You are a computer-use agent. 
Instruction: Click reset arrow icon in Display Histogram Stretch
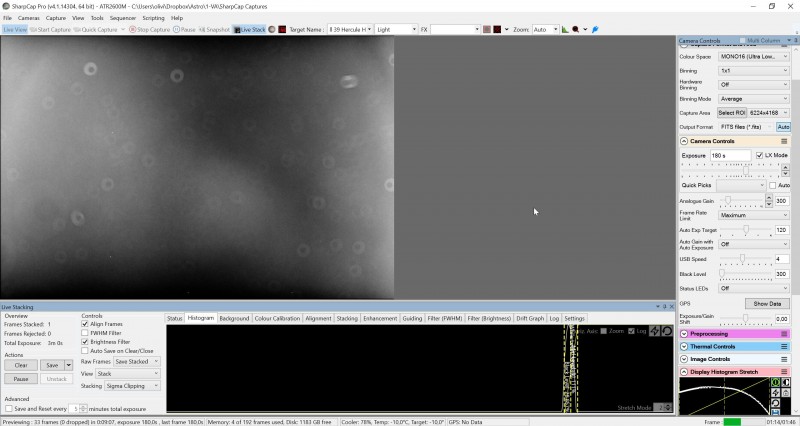pyautogui.click(x=776, y=403)
